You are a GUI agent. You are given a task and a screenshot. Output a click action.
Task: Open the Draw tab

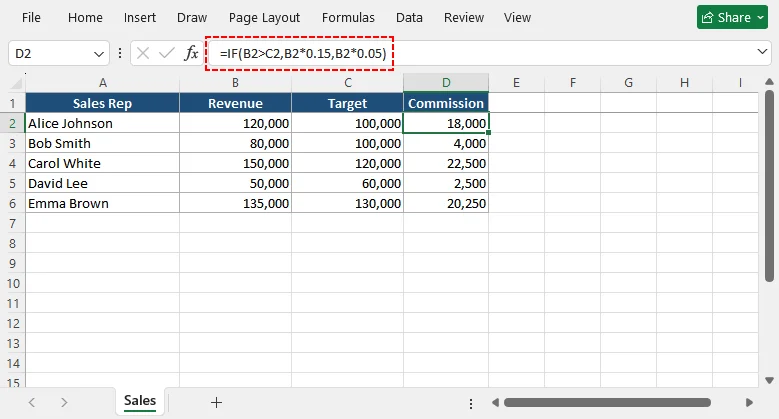point(192,17)
